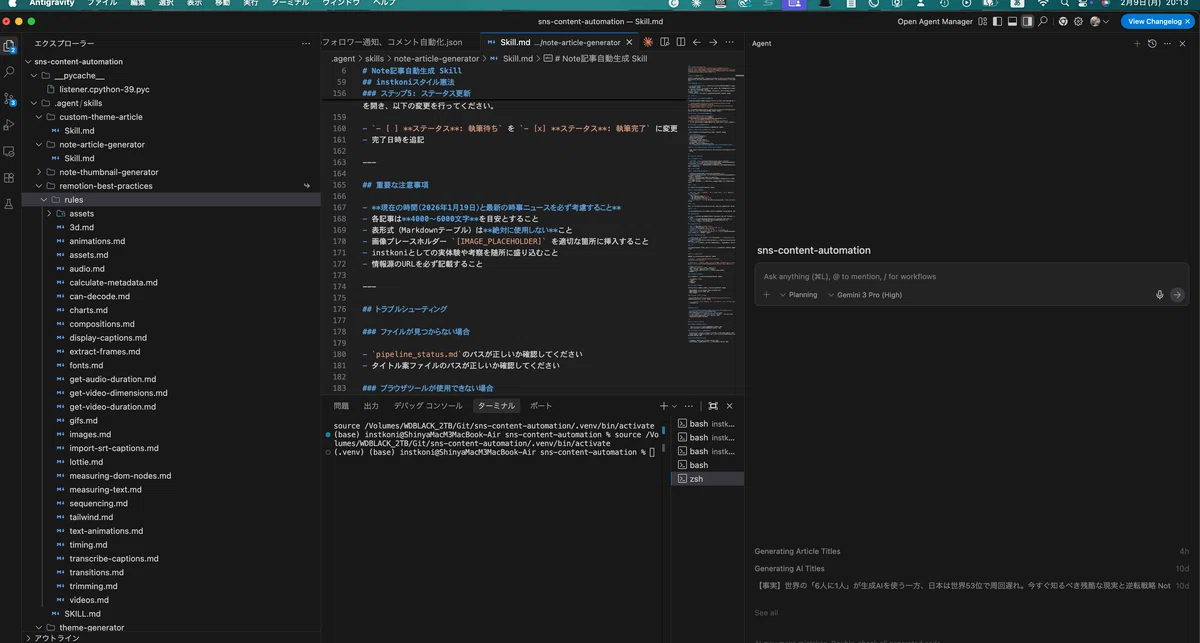
Task: Click note-article-generator in breadcrumb
Action: tap(437, 59)
